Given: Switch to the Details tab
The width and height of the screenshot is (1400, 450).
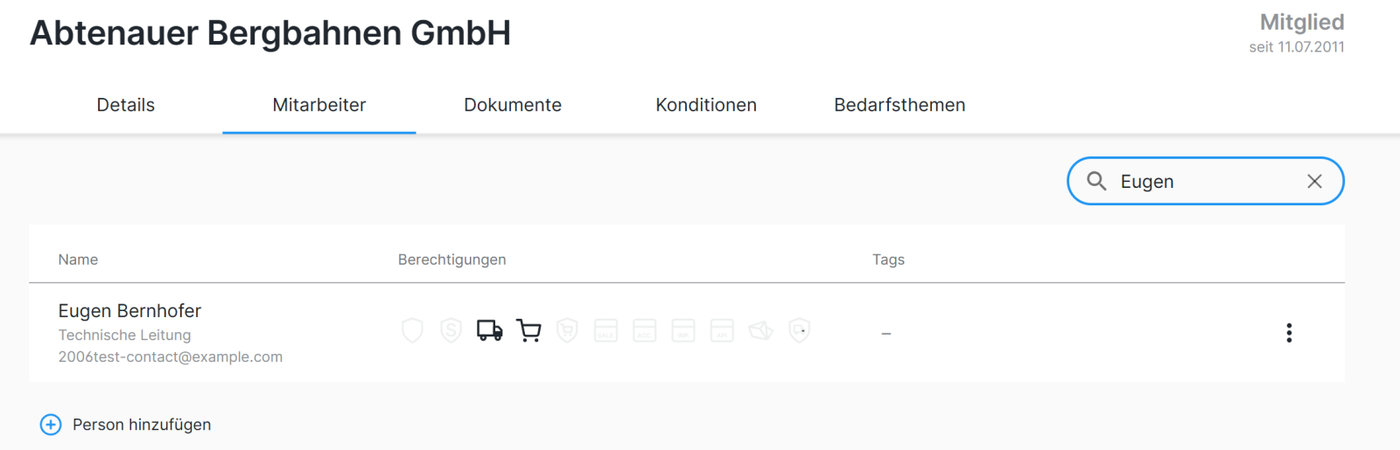Looking at the screenshot, I should pos(126,105).
